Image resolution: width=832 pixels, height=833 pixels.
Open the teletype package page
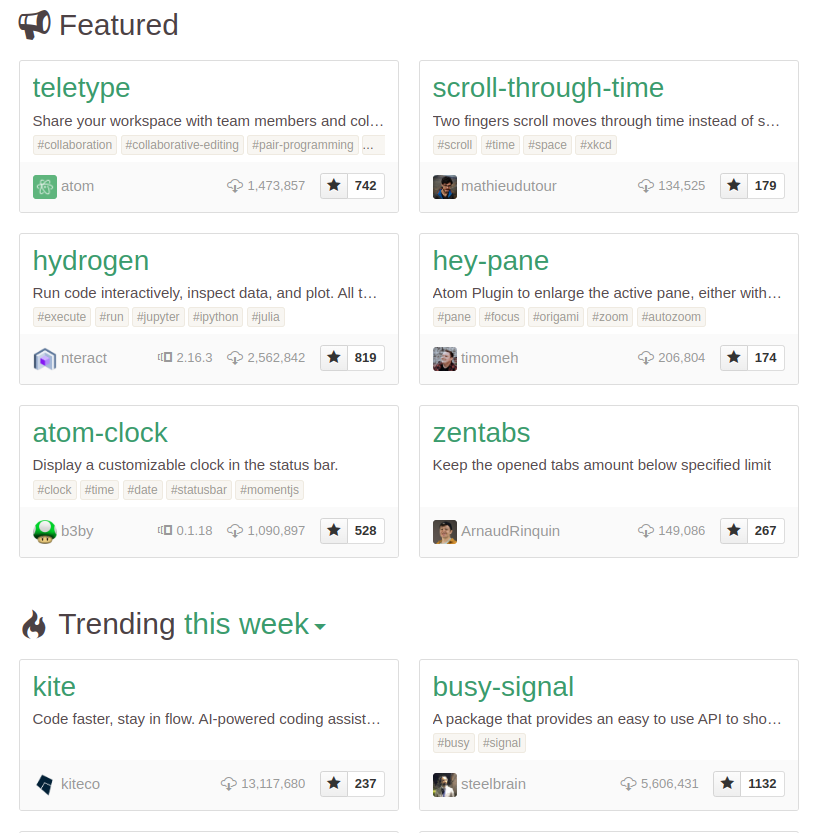point(81,88)
